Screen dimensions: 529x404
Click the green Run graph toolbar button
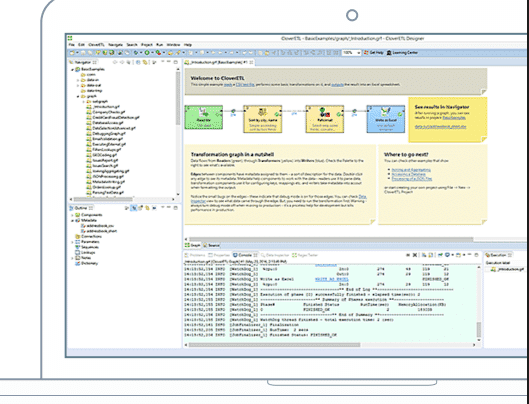click(x=147, y=53)
